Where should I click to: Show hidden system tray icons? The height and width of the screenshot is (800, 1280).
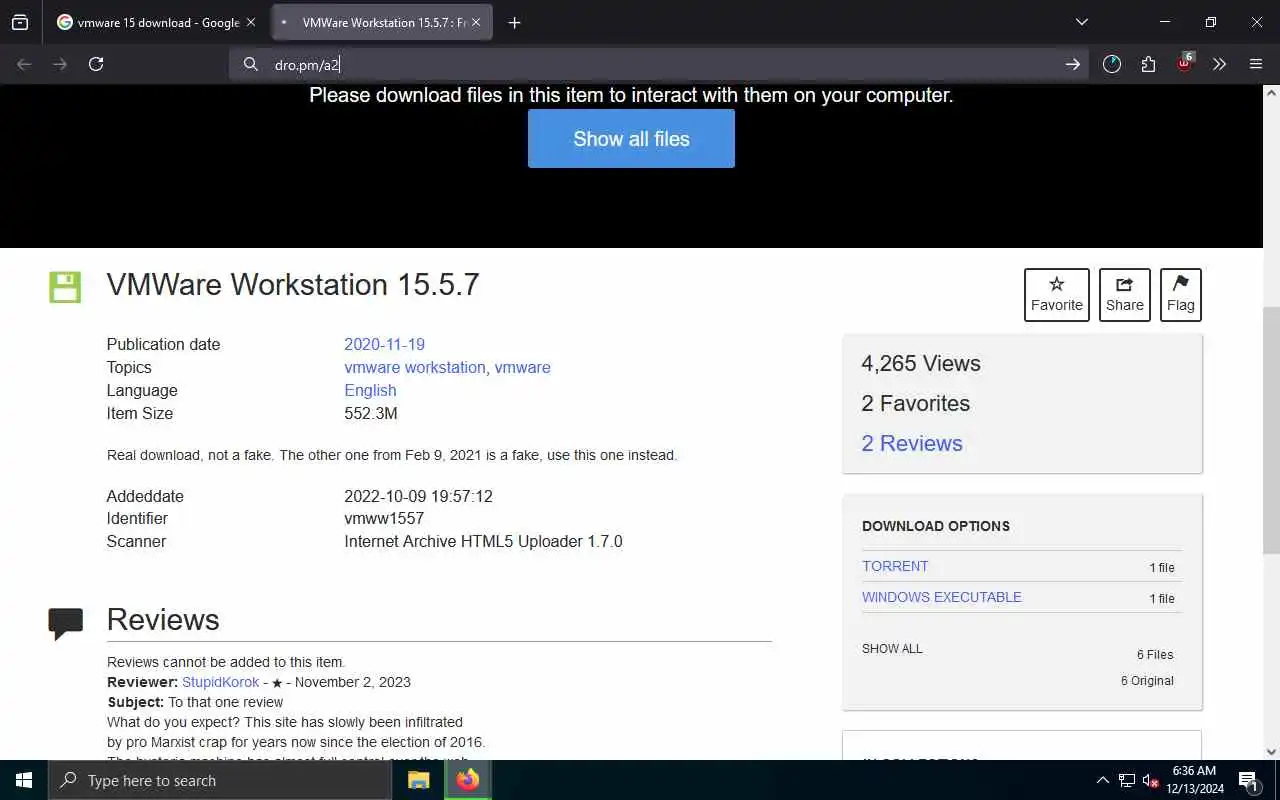pos(1103,780)
